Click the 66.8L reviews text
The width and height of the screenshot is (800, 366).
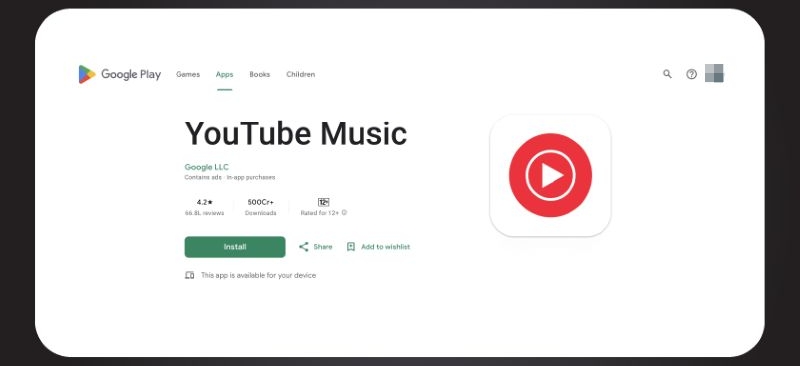pos(204,213)
